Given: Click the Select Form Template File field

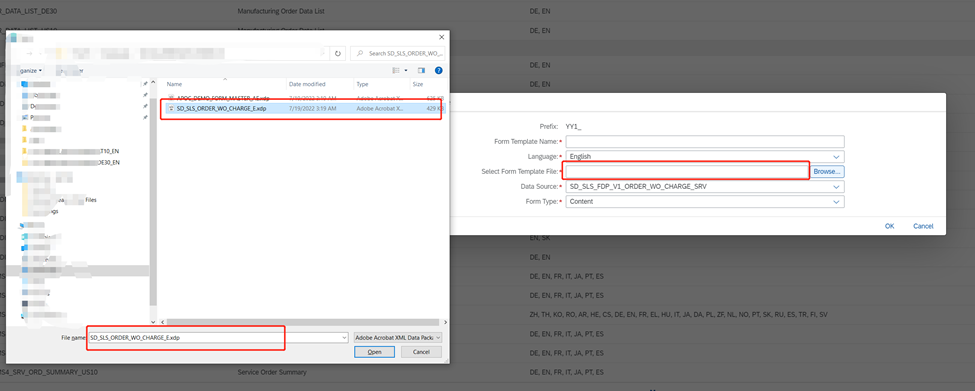Looking at the screenshot, I should click(x=686, y=171).
